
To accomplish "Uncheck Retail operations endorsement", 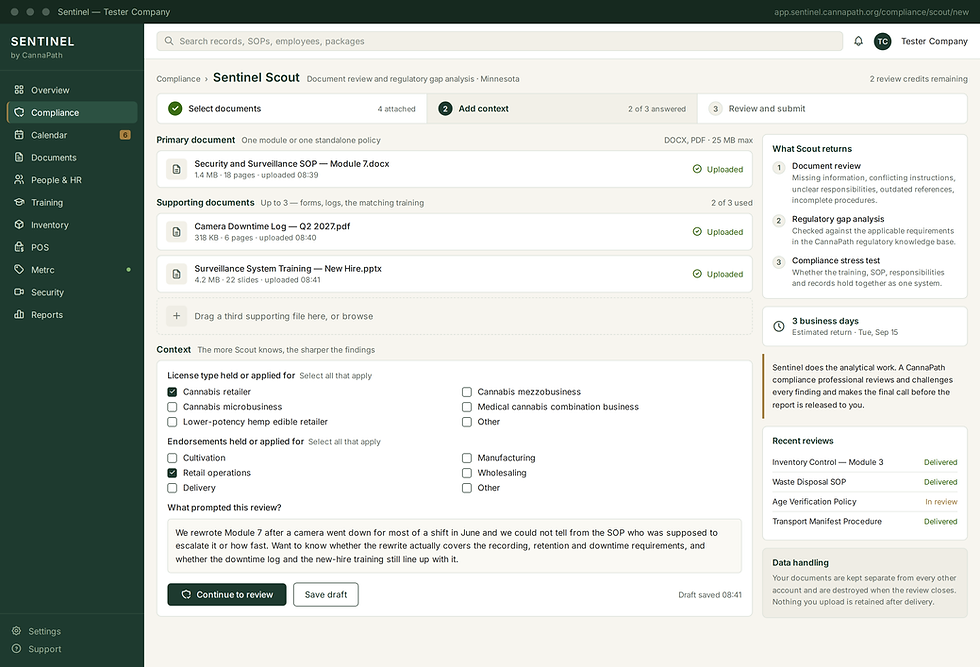I will (172, 473).
